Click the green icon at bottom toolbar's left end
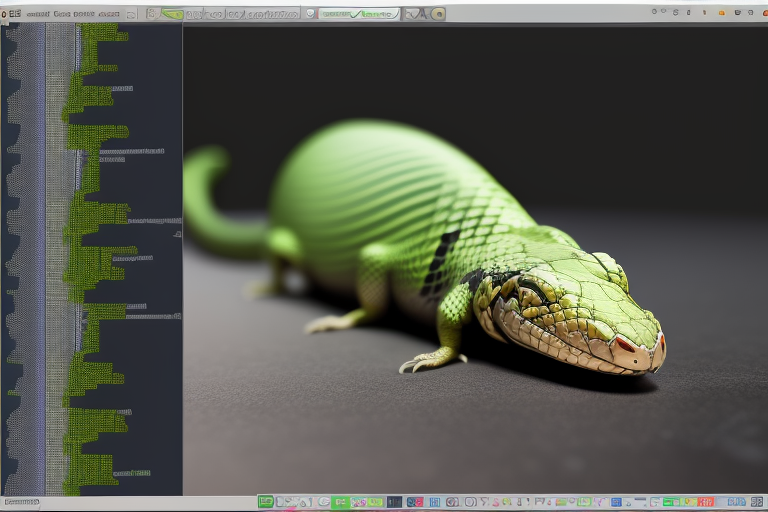 266,502
